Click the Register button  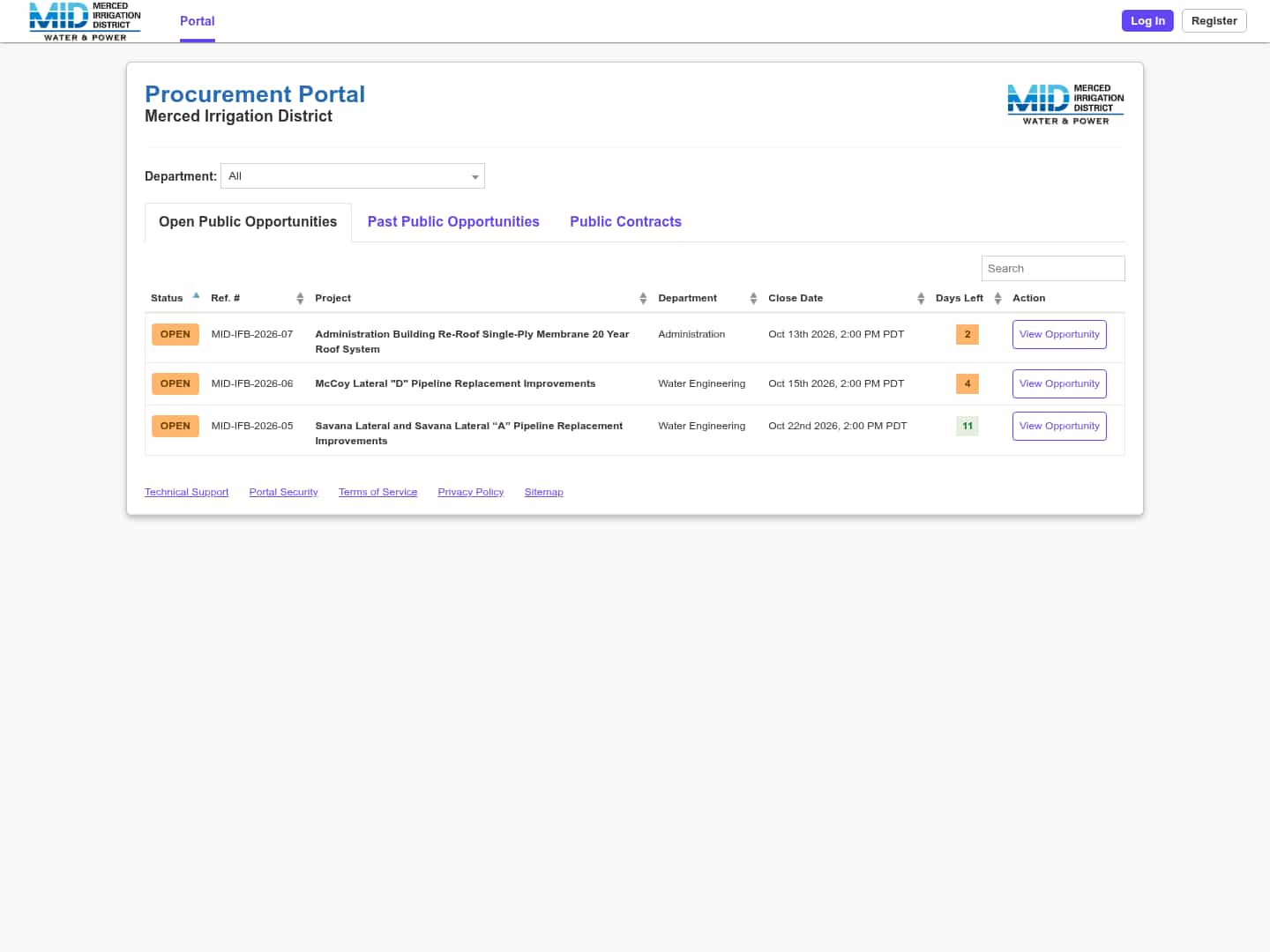[1214, 21]
